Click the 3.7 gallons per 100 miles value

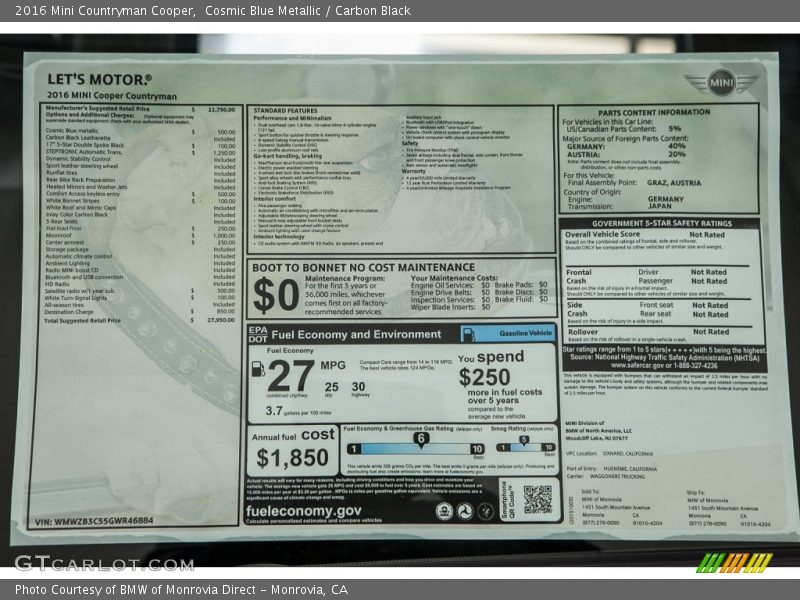coord(273,411)
